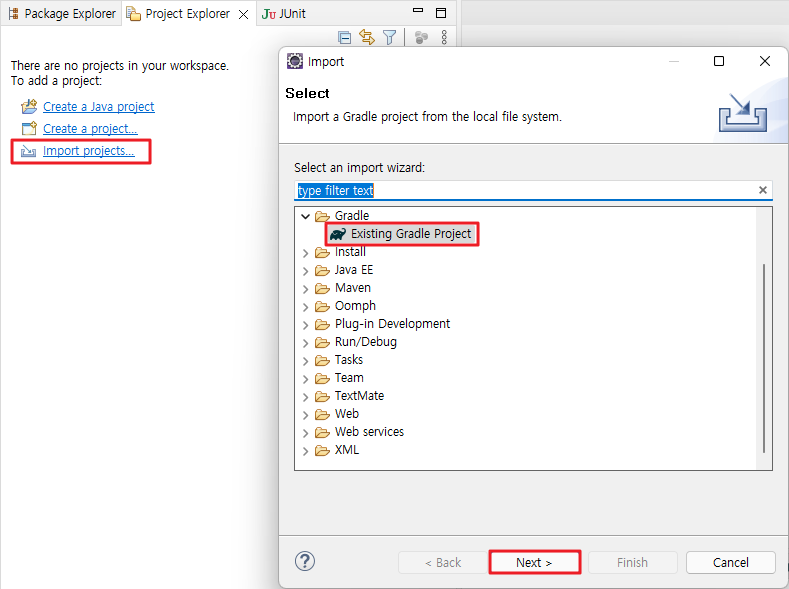Cancel the Import dialog

click(x=731, y=562)
